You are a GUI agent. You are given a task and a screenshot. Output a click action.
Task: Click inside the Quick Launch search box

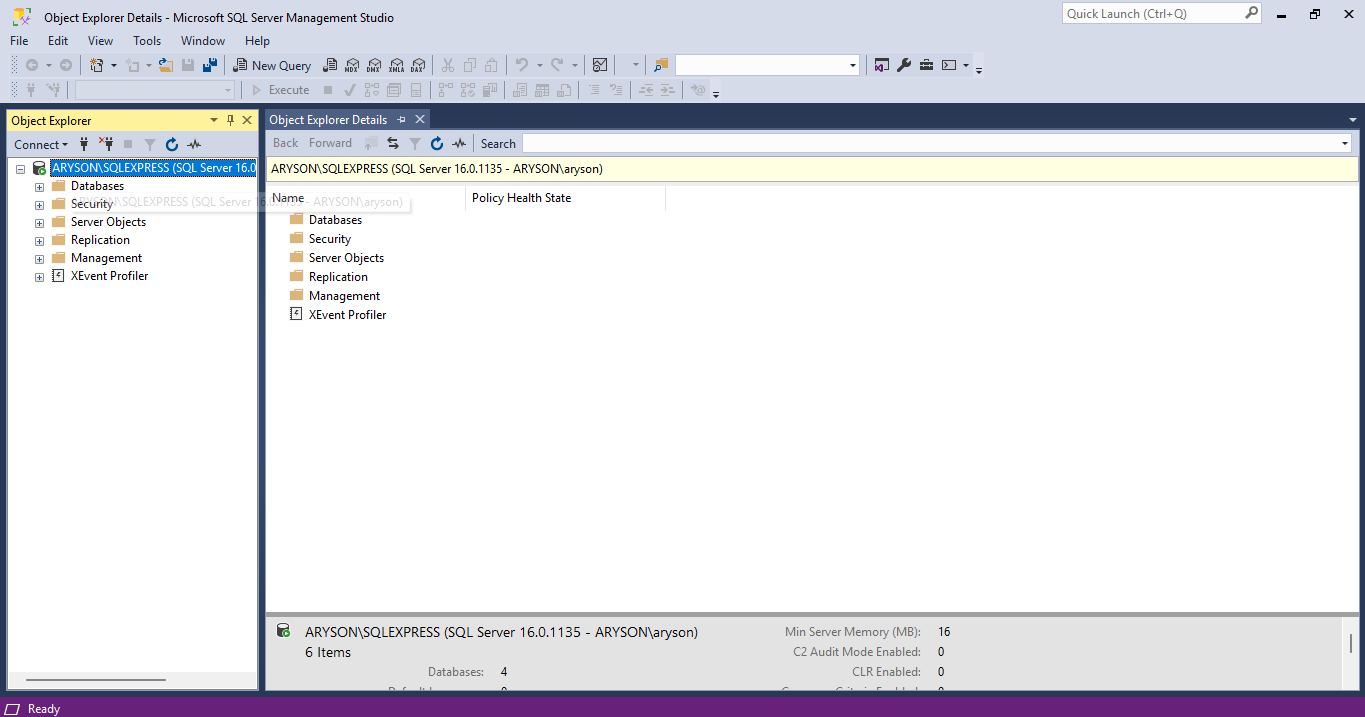click(x=1155, y=13)
